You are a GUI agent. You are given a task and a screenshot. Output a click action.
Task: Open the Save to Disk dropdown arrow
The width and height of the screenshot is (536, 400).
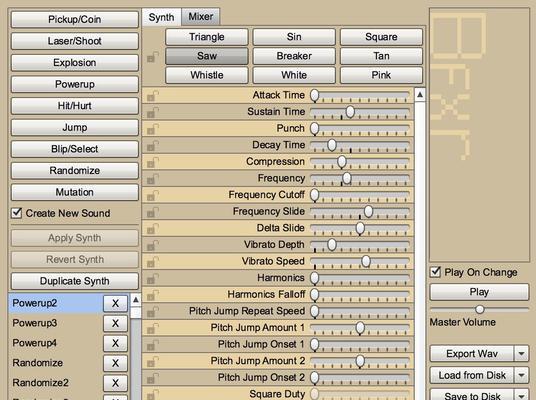(522, 395)
